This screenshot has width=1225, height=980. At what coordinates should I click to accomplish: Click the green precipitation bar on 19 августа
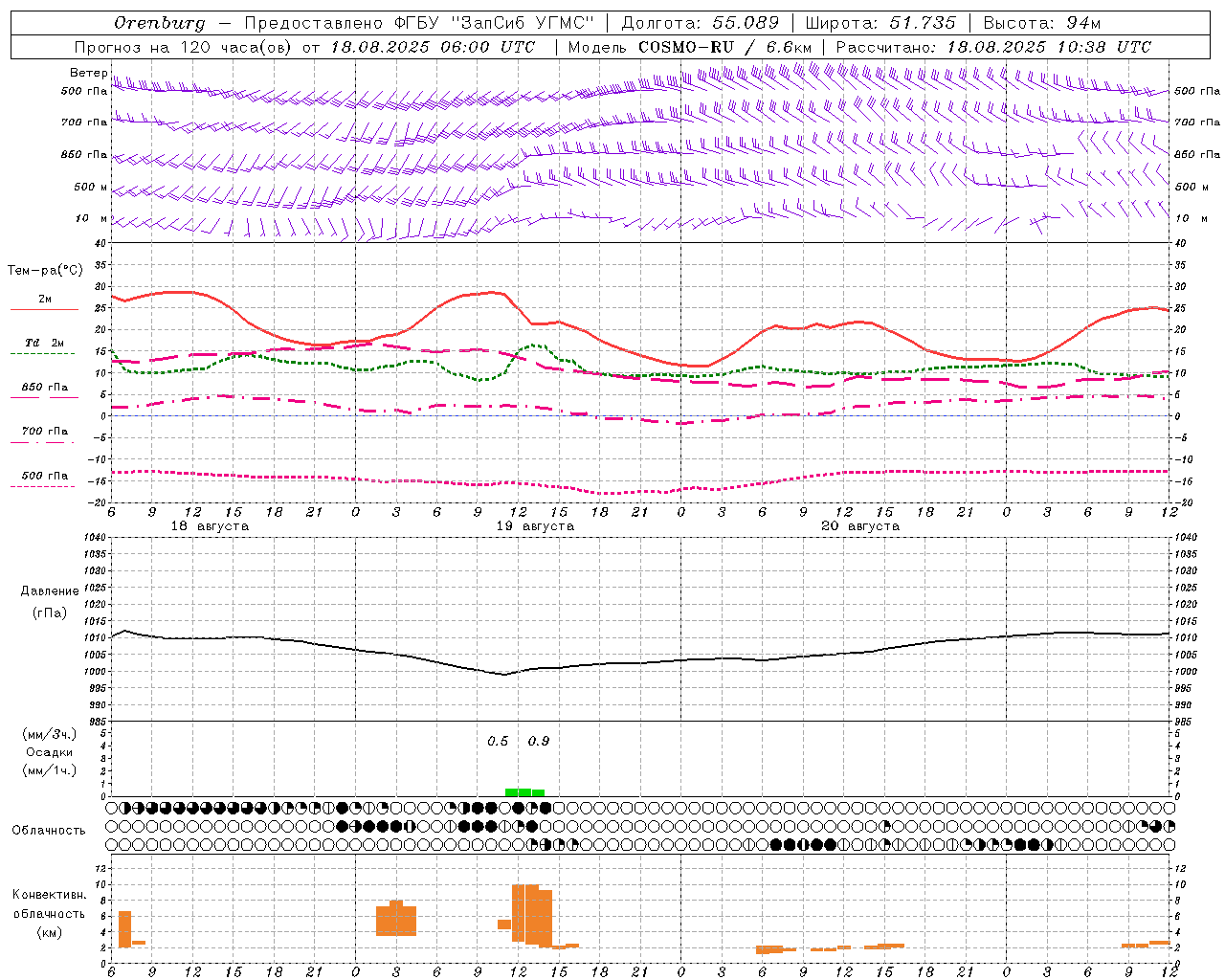(524, 792)
